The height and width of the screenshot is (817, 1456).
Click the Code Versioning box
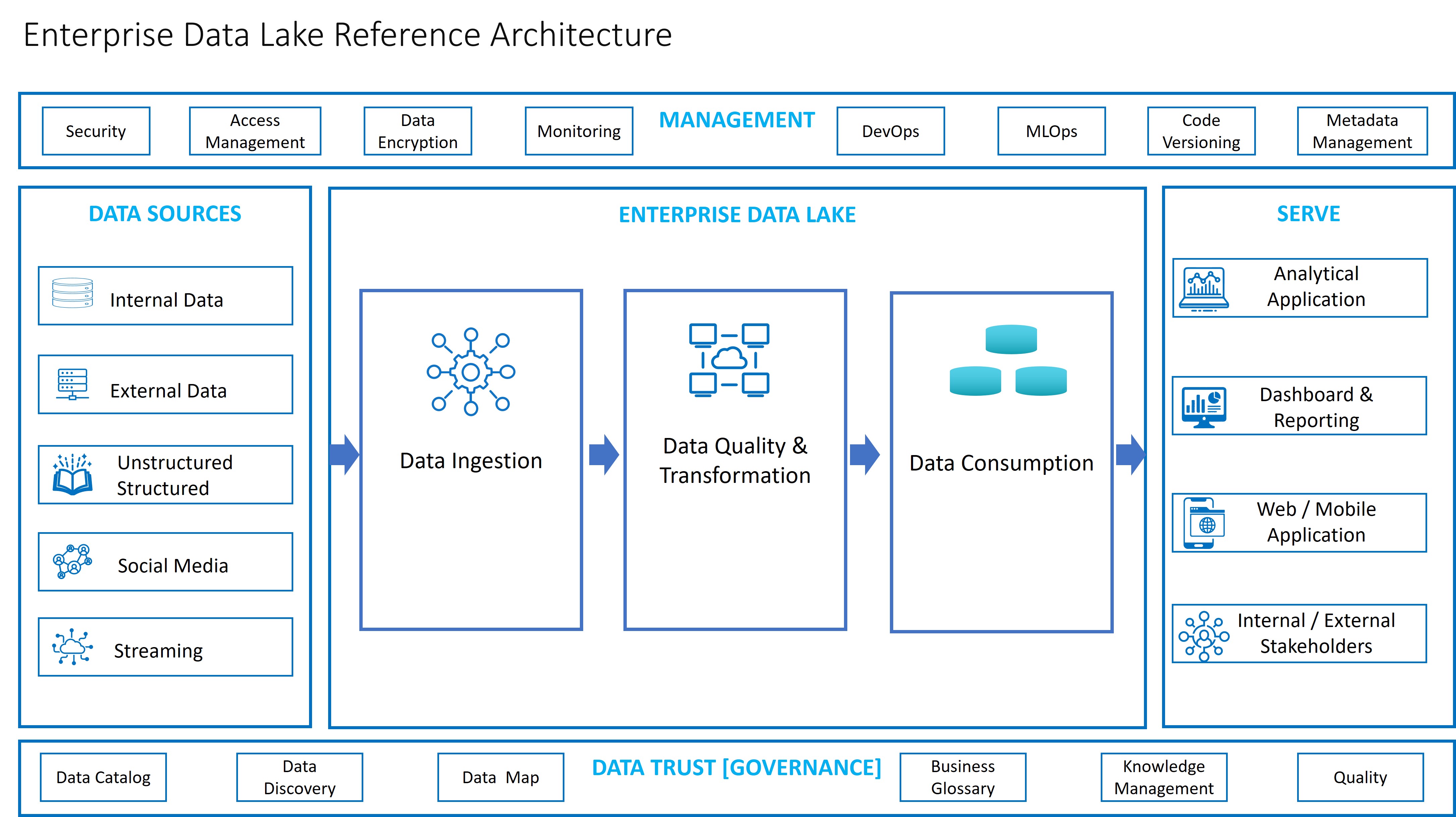click(x=1201, y=131)
